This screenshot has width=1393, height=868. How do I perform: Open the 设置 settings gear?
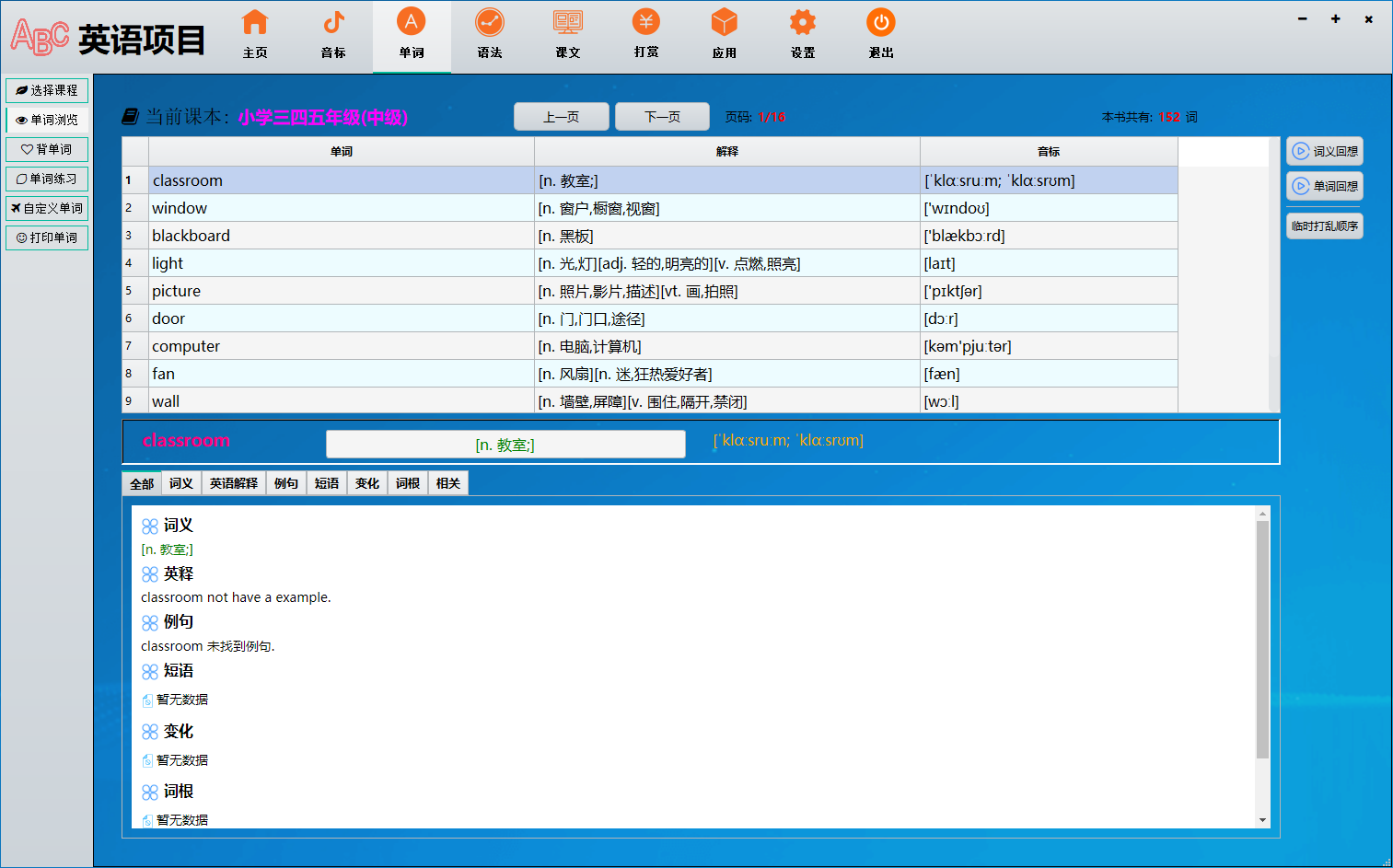click(x=803, y=22)
